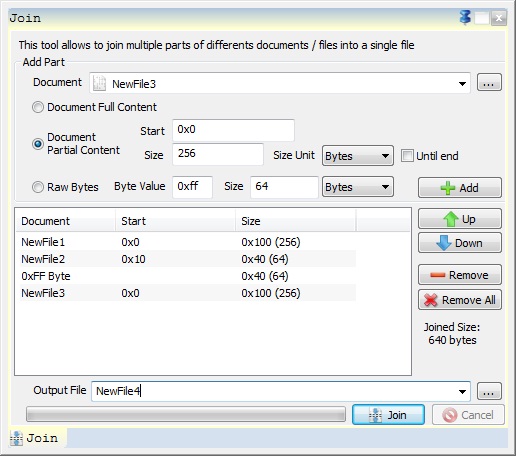Viewport: 516px width, 456px height.
Task: Enable the Until end checkbox
Action: click(x=407, y=156)
